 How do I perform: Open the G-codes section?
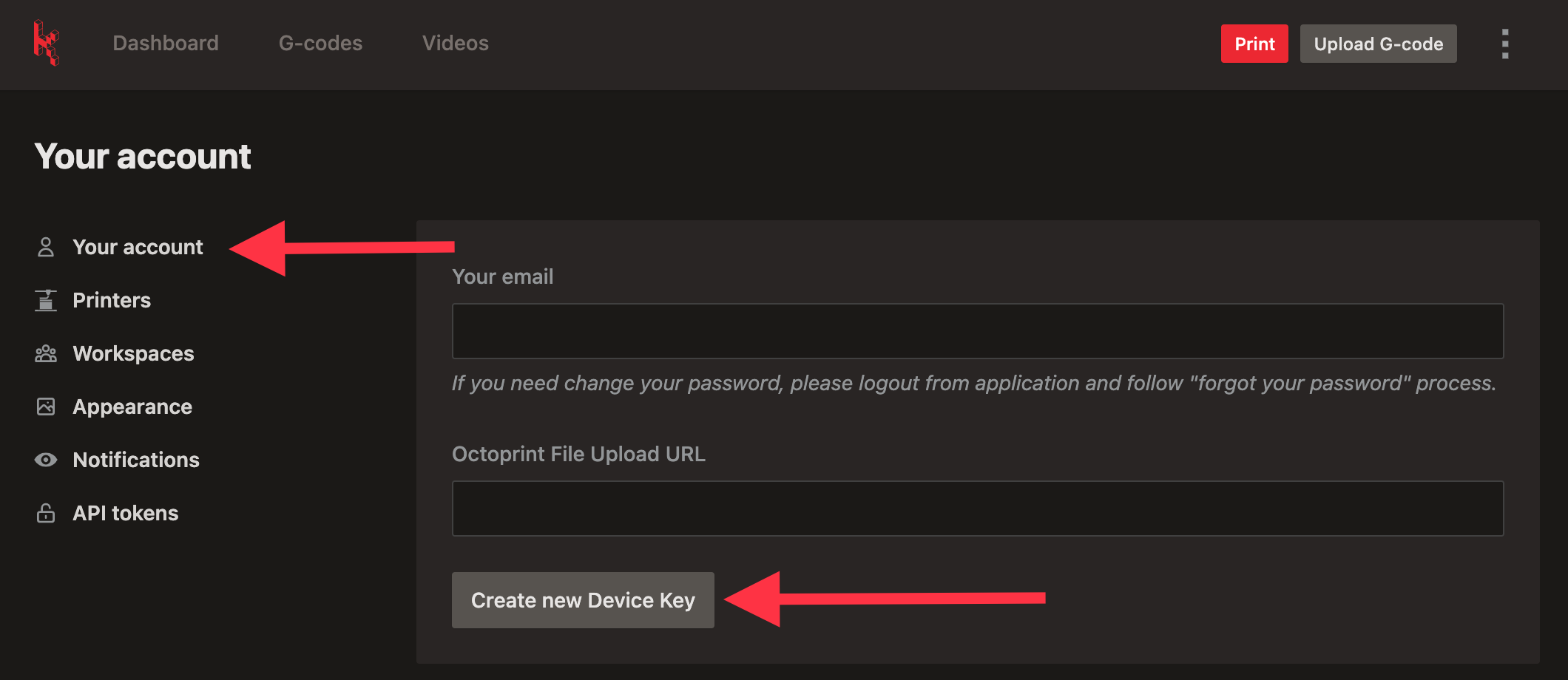[x=320, y=43]
